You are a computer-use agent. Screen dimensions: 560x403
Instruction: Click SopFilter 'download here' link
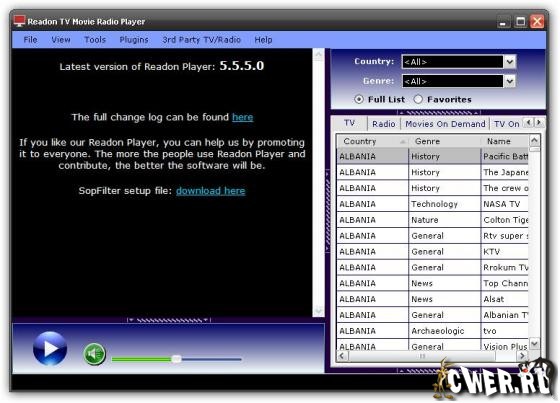pos(211,190)
